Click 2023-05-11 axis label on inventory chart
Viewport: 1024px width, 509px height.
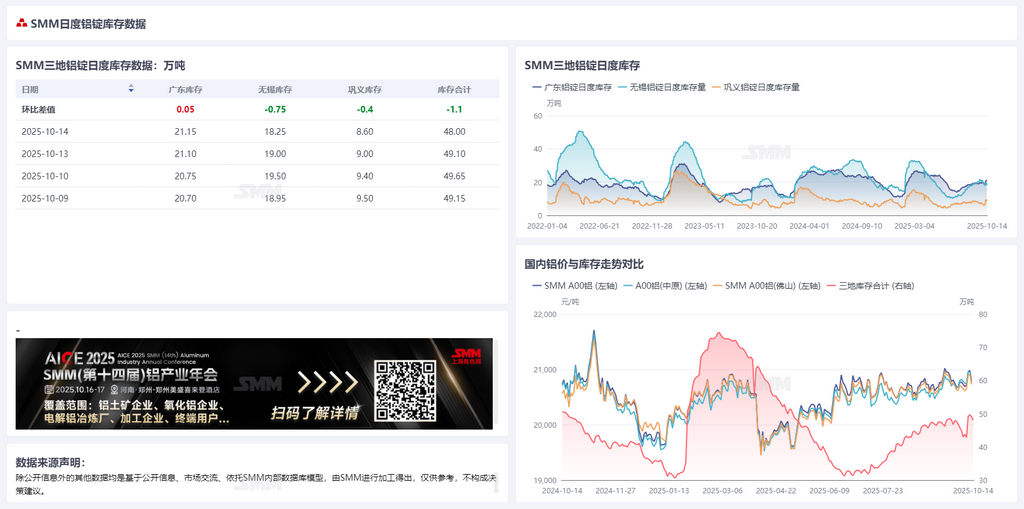point(703,225)
